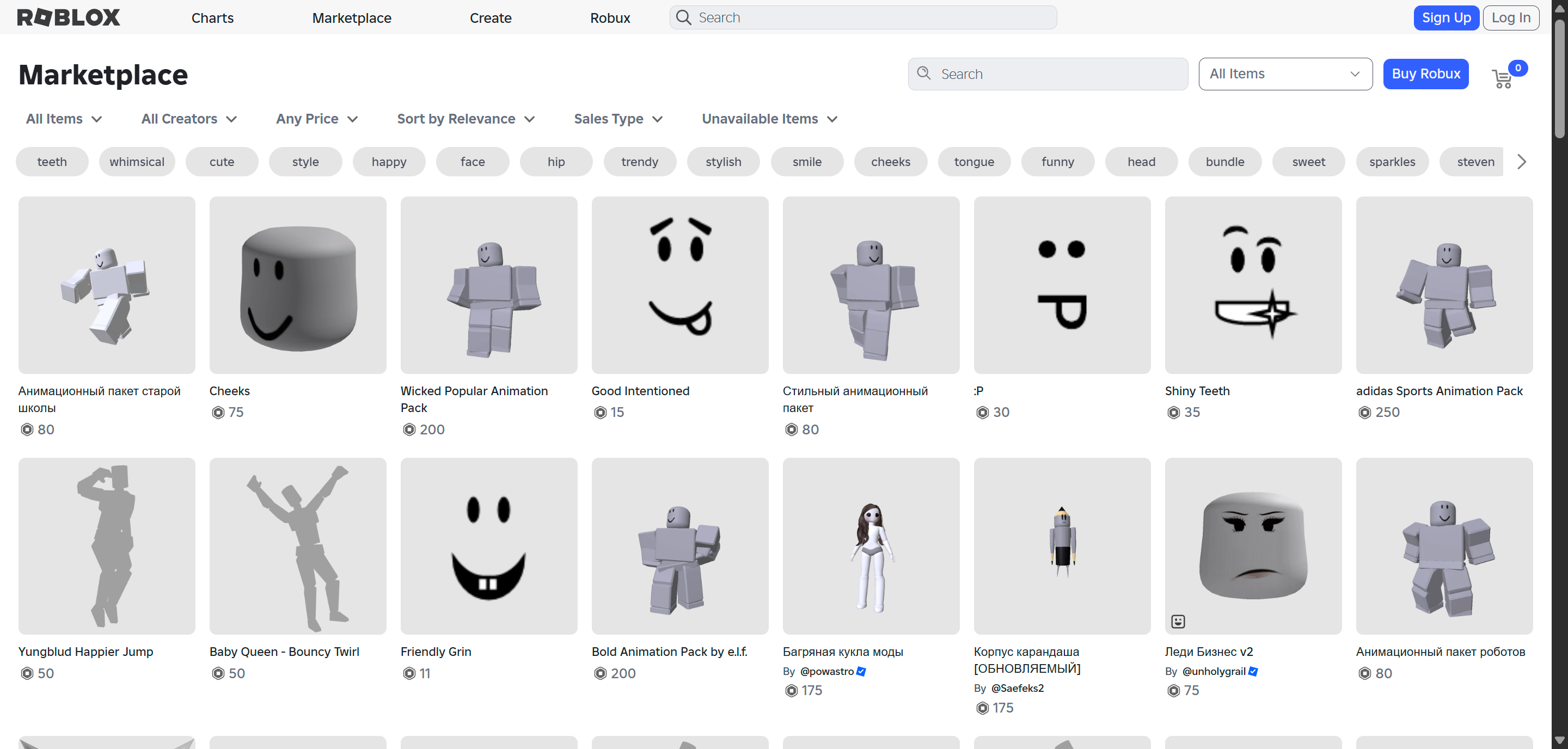The height and width of the screenshot is (749, 1568).
Task: Select the teeth tag chip
Action: [52, 162]
